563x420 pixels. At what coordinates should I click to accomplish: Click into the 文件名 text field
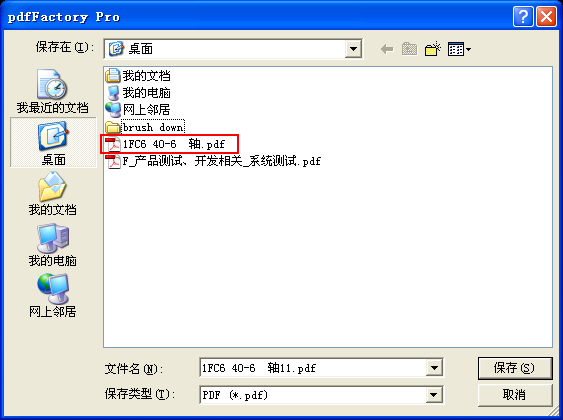313,368
